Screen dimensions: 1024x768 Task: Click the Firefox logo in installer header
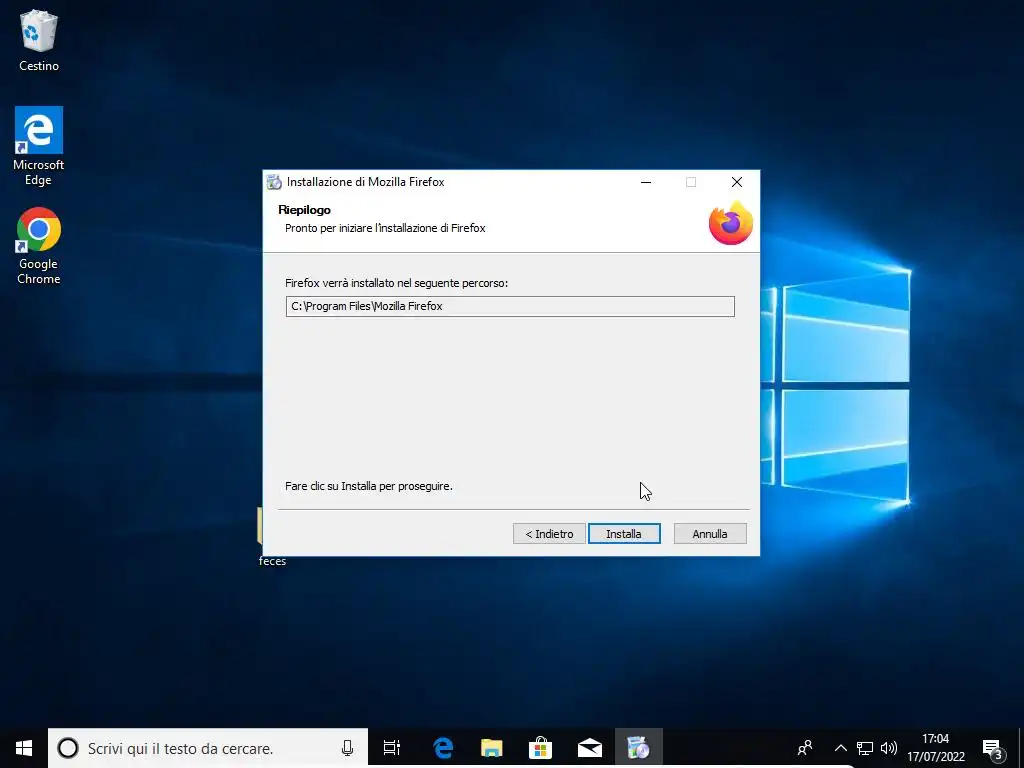click(x=731, y=223)
